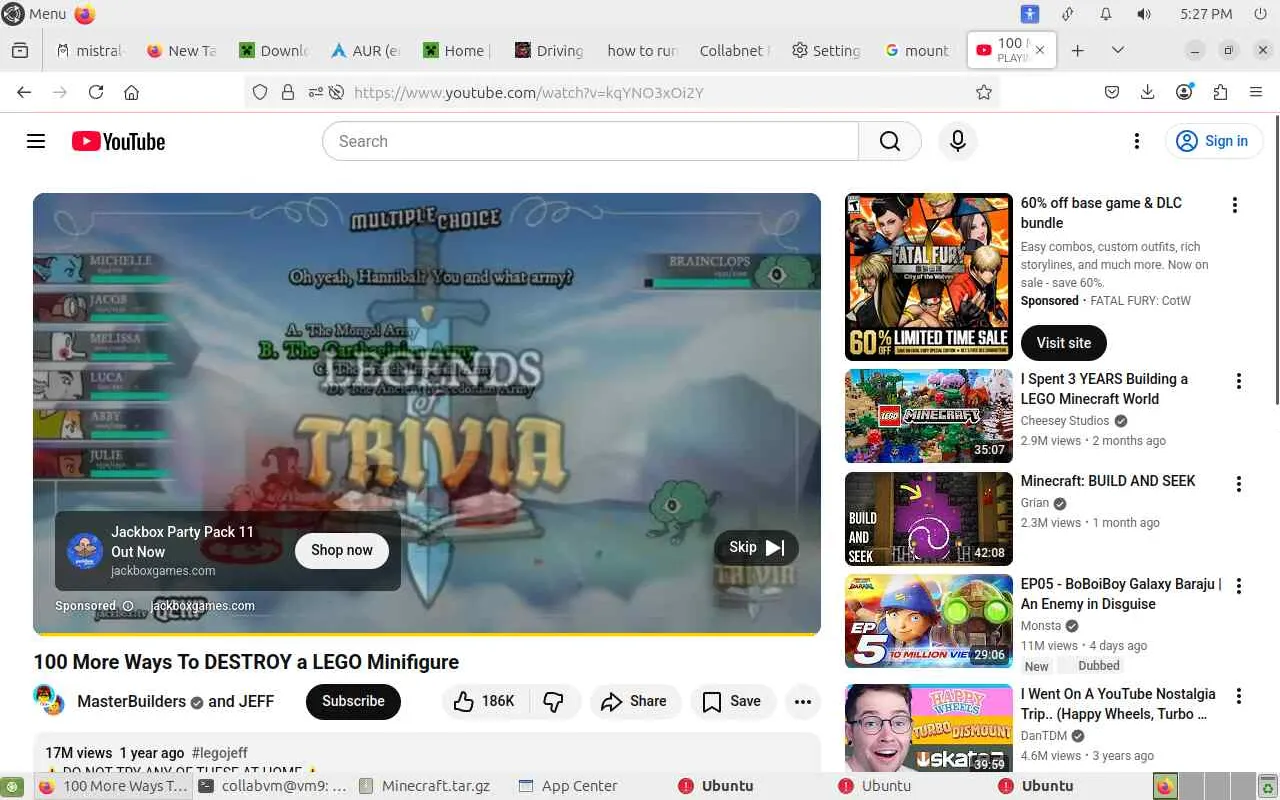Image resolution: width=1280 pixels, height=800 pixels.
Task: Open YouTube settings three-dot menu
Action: coord(1136,141)
